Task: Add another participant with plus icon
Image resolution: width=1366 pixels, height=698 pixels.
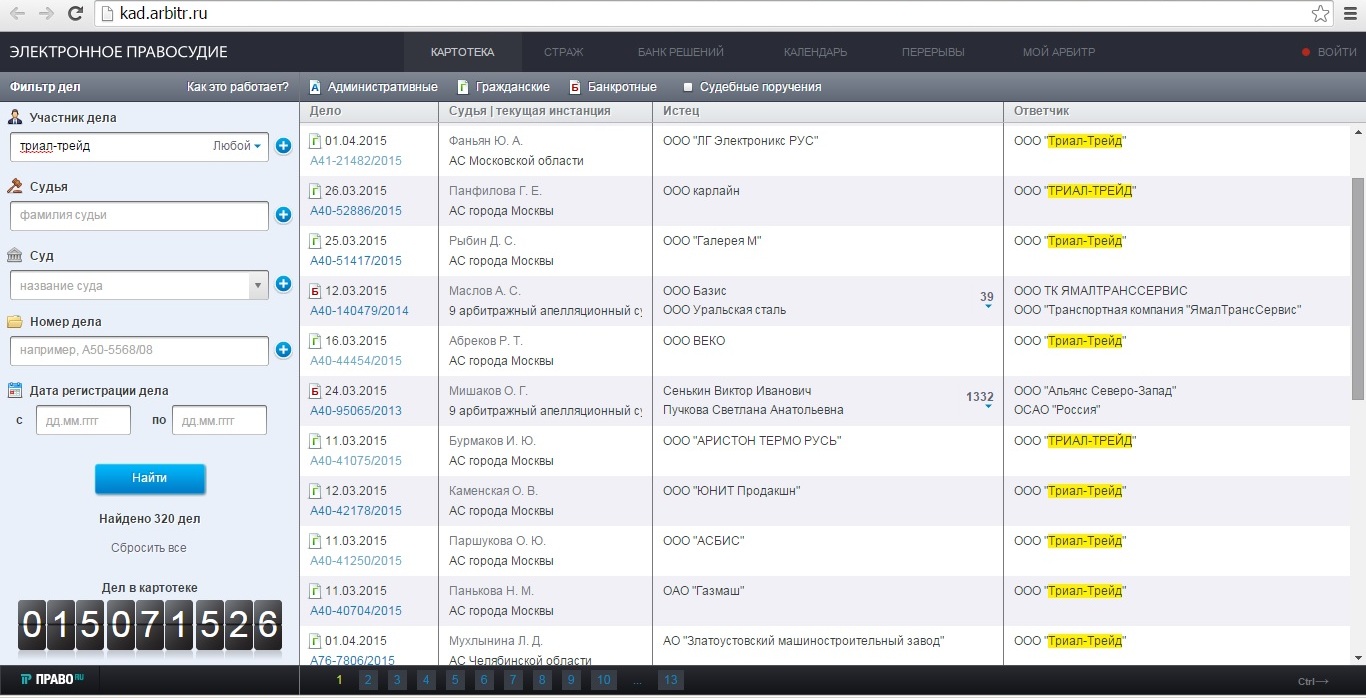Action: click(x=283, y=146)
